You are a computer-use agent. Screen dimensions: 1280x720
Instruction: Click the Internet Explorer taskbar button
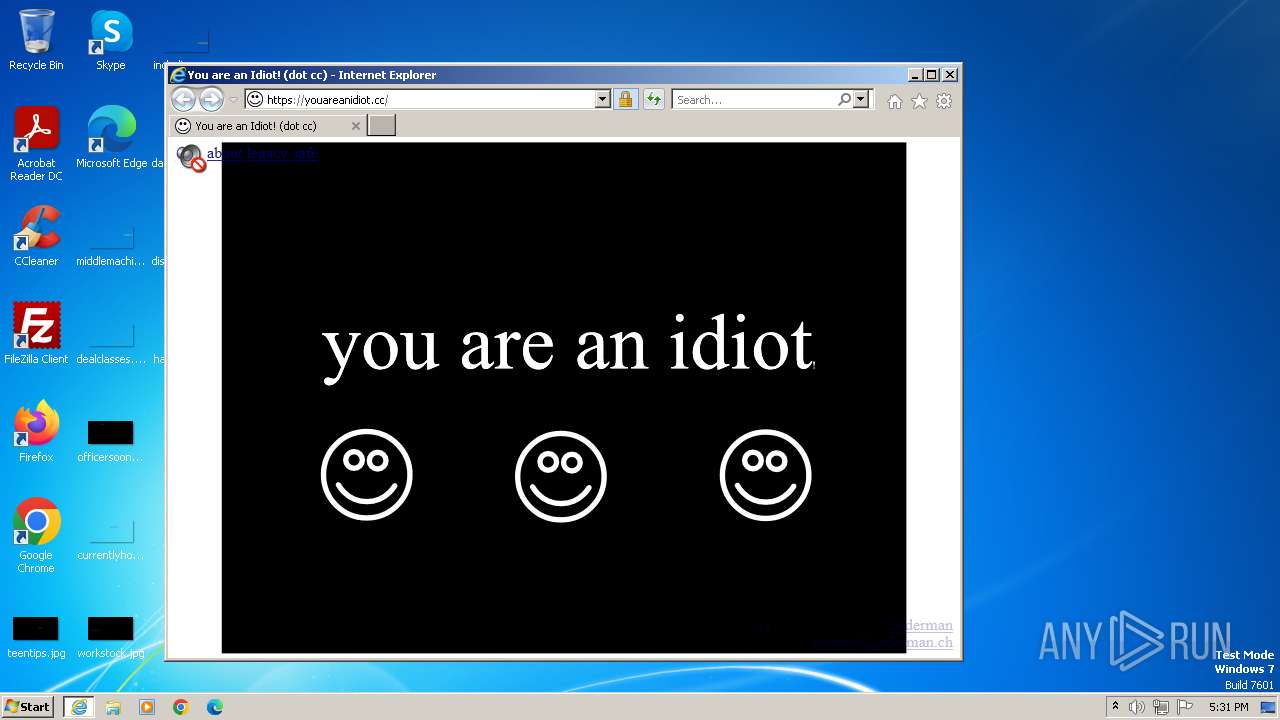pyautogui.click(x=79, y=707)
